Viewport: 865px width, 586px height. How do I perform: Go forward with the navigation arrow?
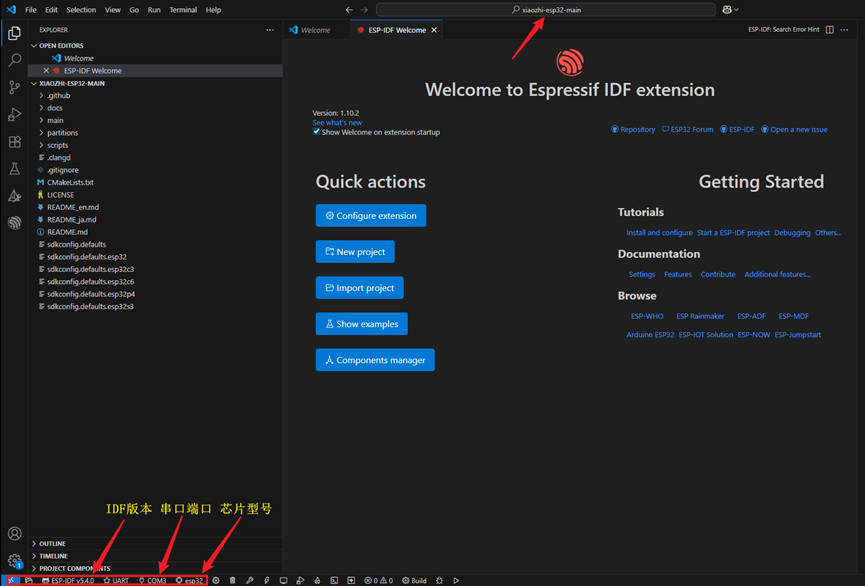click(364, 9)
